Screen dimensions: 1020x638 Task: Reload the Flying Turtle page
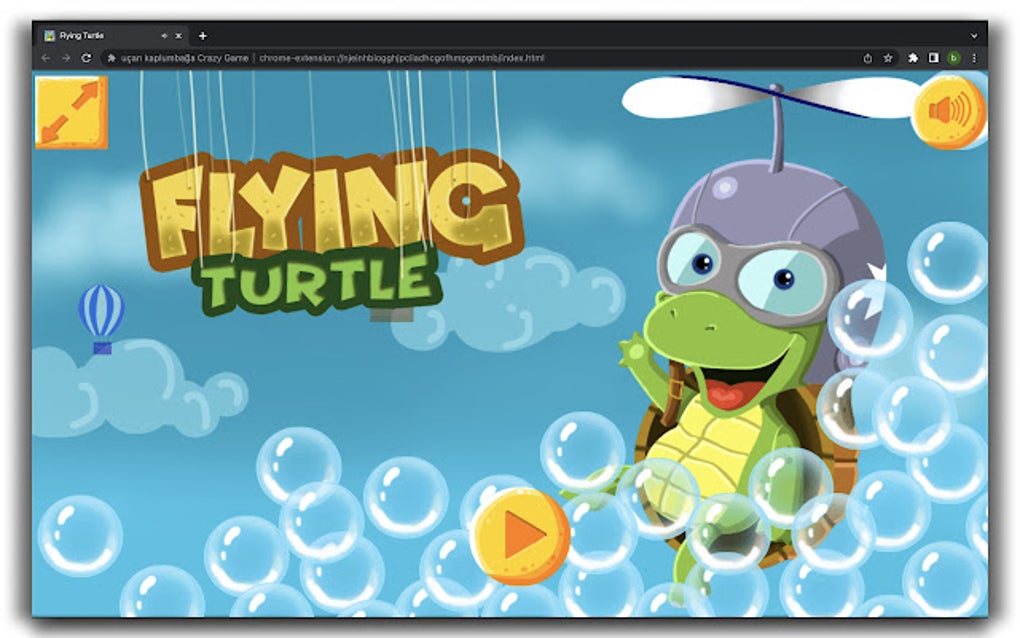[x=86, y=58]
